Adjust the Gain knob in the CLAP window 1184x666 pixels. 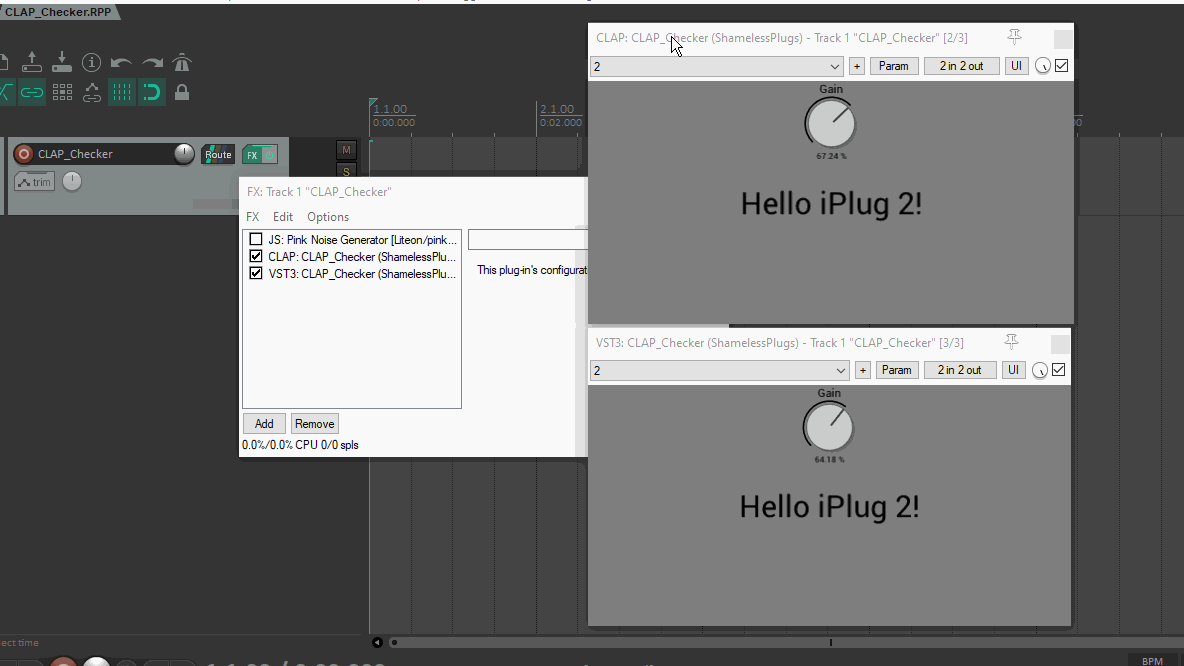click(830, 123)
